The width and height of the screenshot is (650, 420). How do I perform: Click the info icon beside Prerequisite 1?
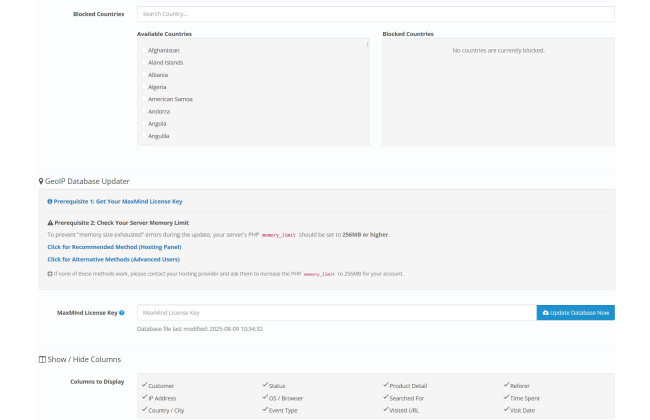50,202
